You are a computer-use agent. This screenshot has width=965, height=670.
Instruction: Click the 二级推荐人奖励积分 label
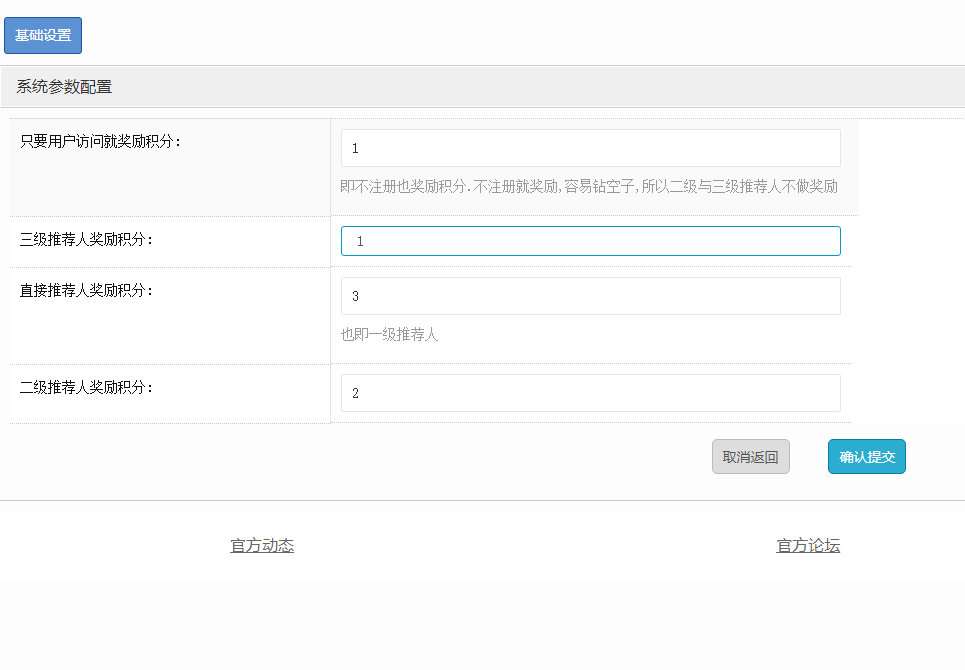87,387
